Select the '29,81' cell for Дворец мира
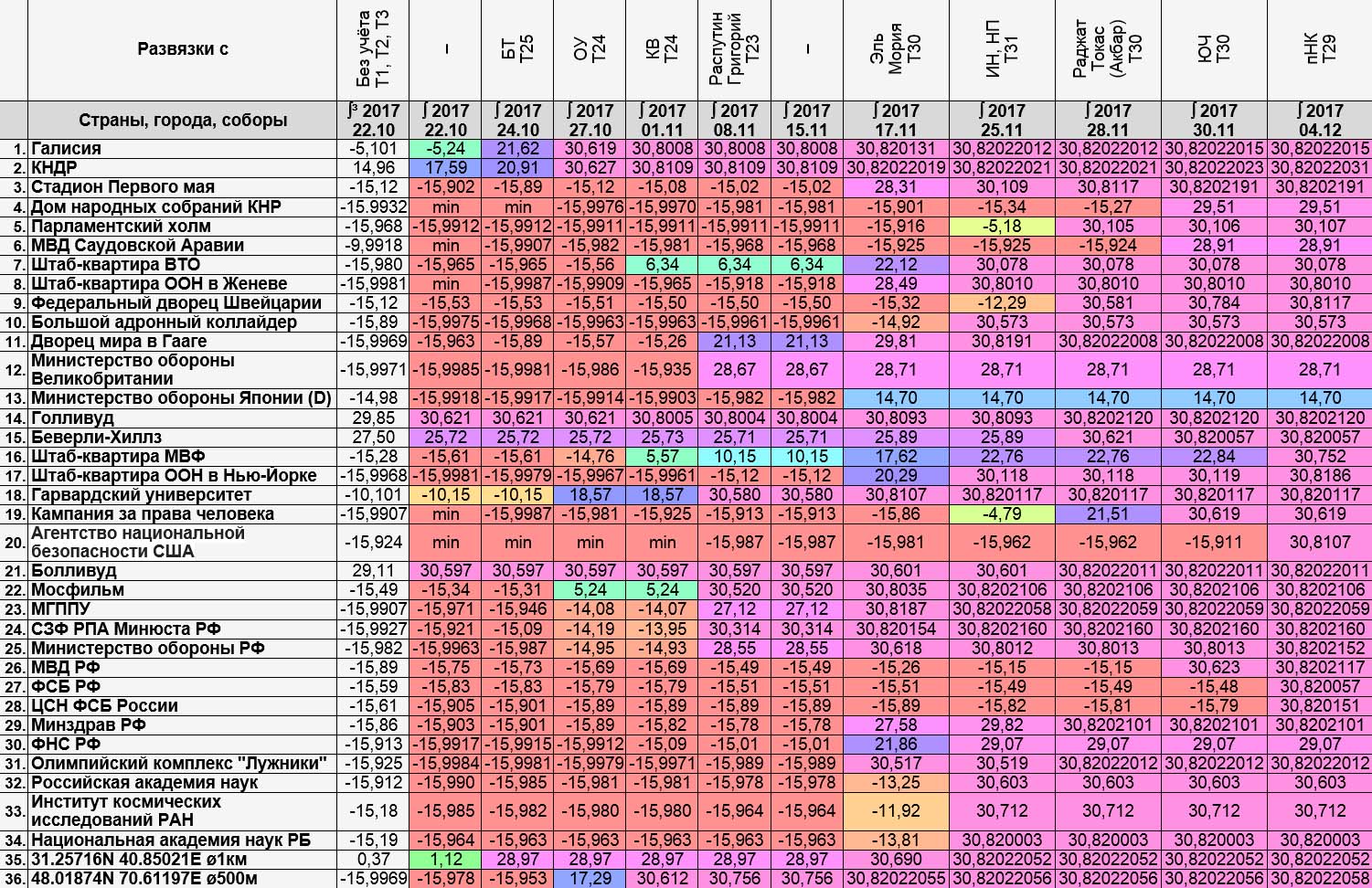This screenshot has width=1372, height=888. point(896,341)
